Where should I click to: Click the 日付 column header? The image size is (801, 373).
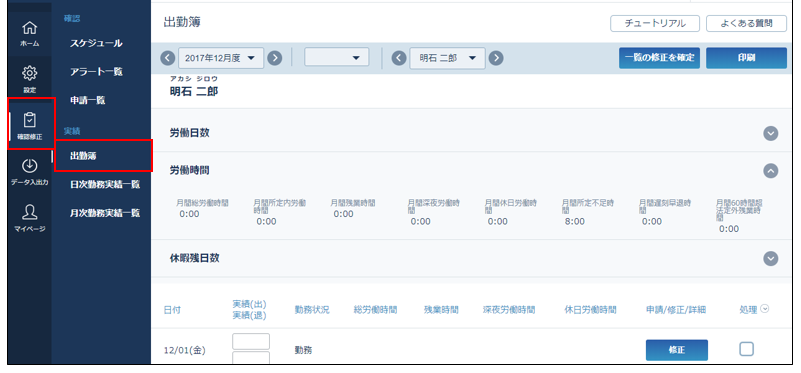pos(172,310)
